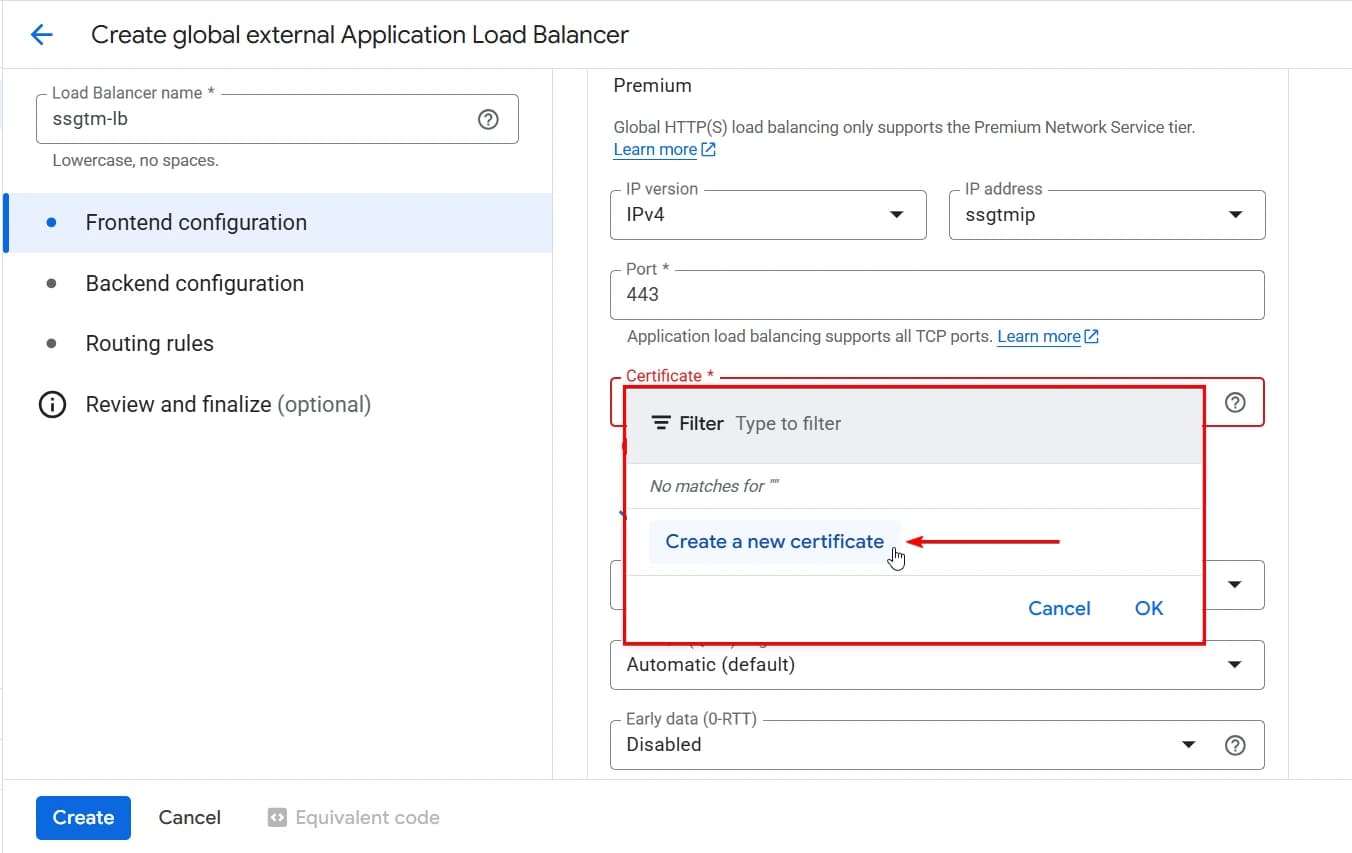The width and height of the screenshot is (1352, 853).
Task: Click the Equivalent code icon
Action: click(277, 818)
